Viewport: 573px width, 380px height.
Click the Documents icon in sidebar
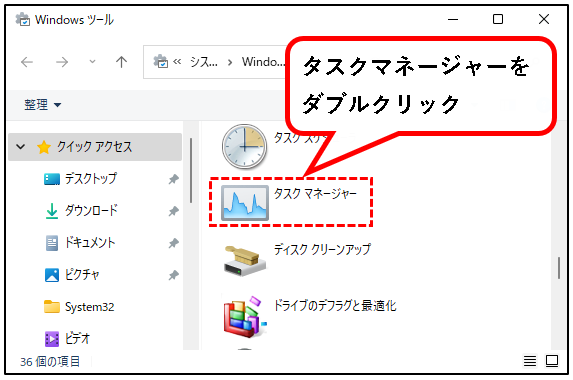pos(52,243)
